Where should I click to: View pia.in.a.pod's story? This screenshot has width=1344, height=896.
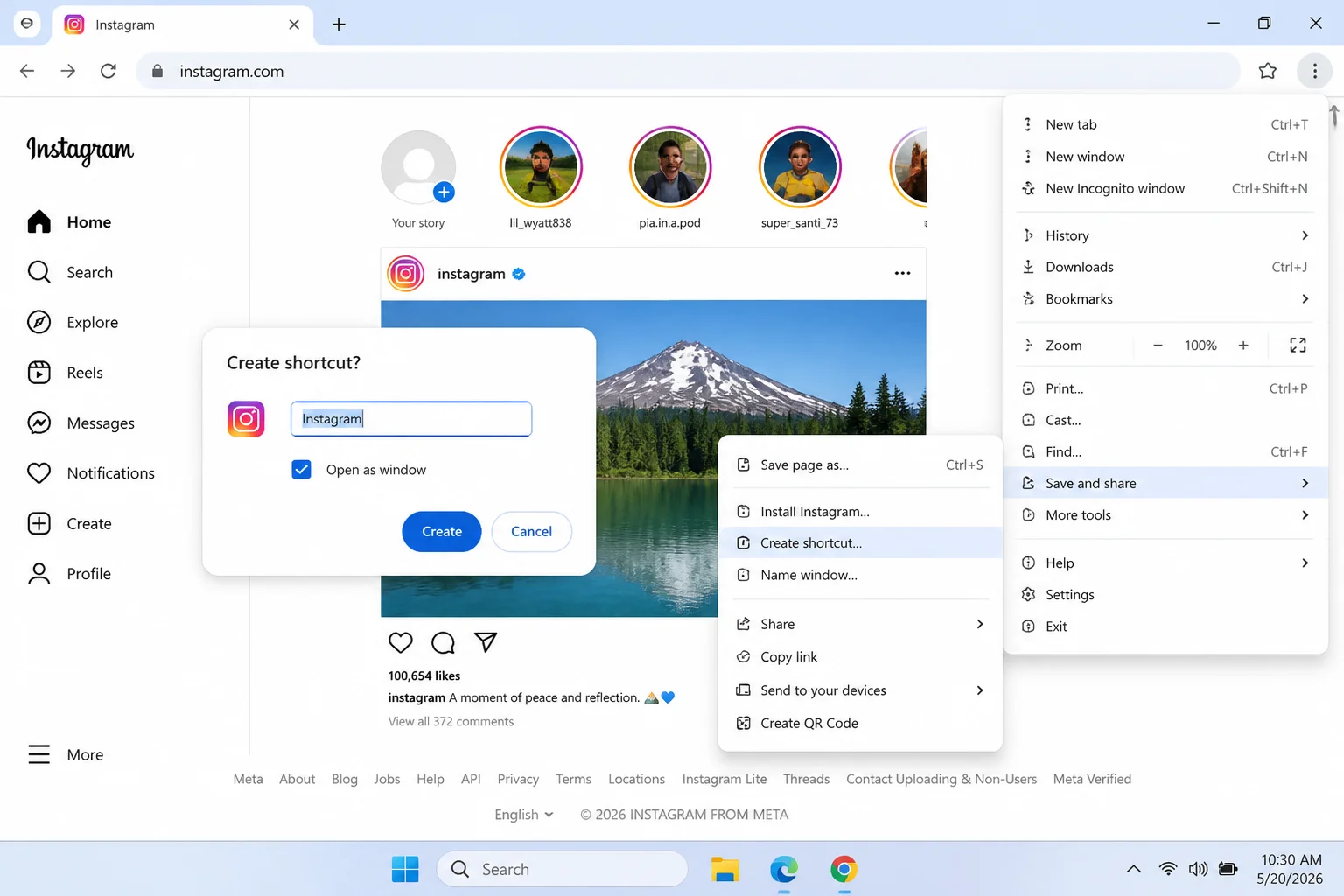670,167
